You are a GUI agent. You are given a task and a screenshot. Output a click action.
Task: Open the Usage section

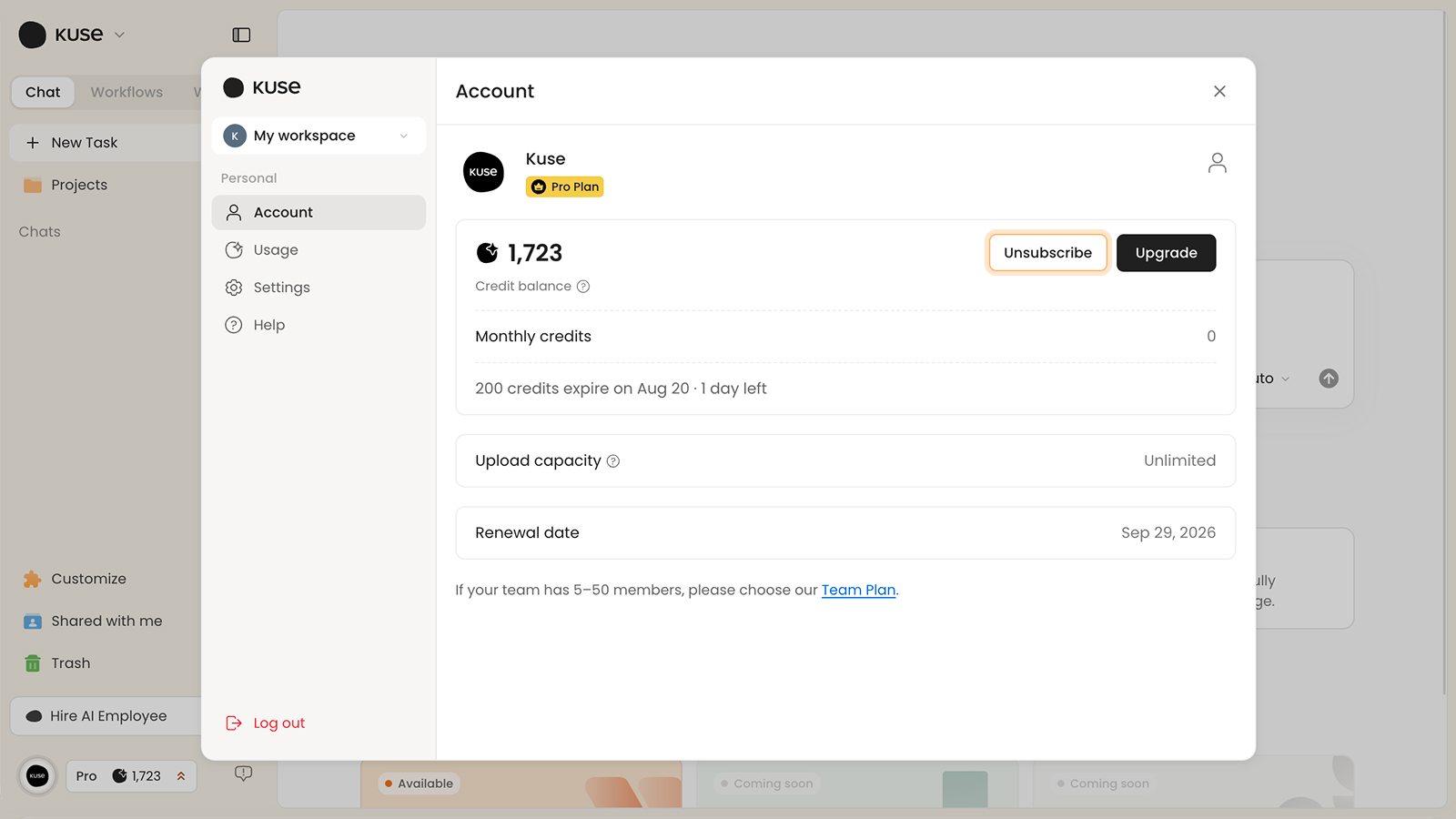318,249
